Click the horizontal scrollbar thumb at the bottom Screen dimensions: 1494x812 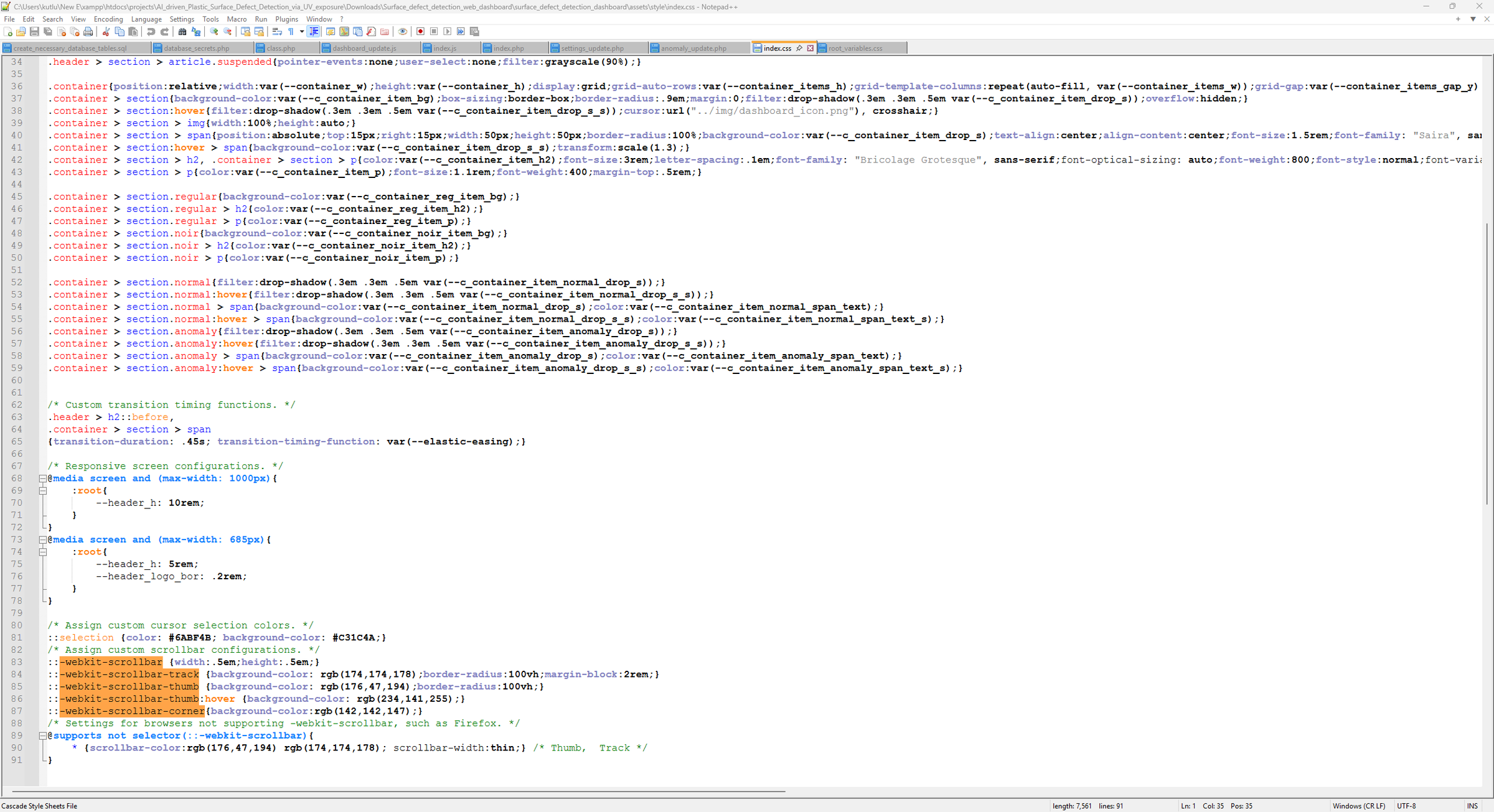(398, 791)
